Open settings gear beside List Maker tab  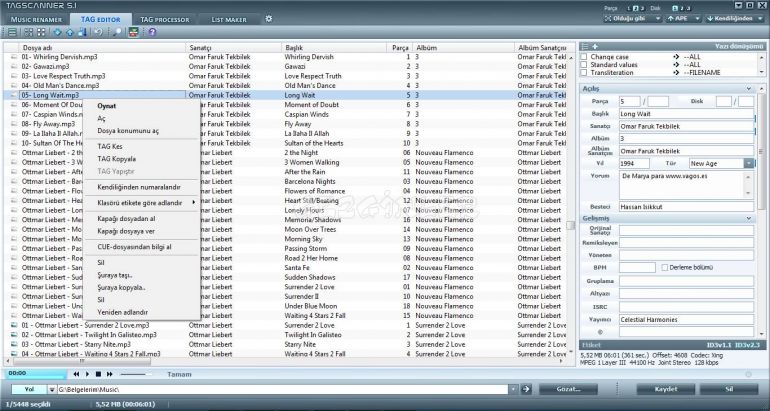[269, 19]
